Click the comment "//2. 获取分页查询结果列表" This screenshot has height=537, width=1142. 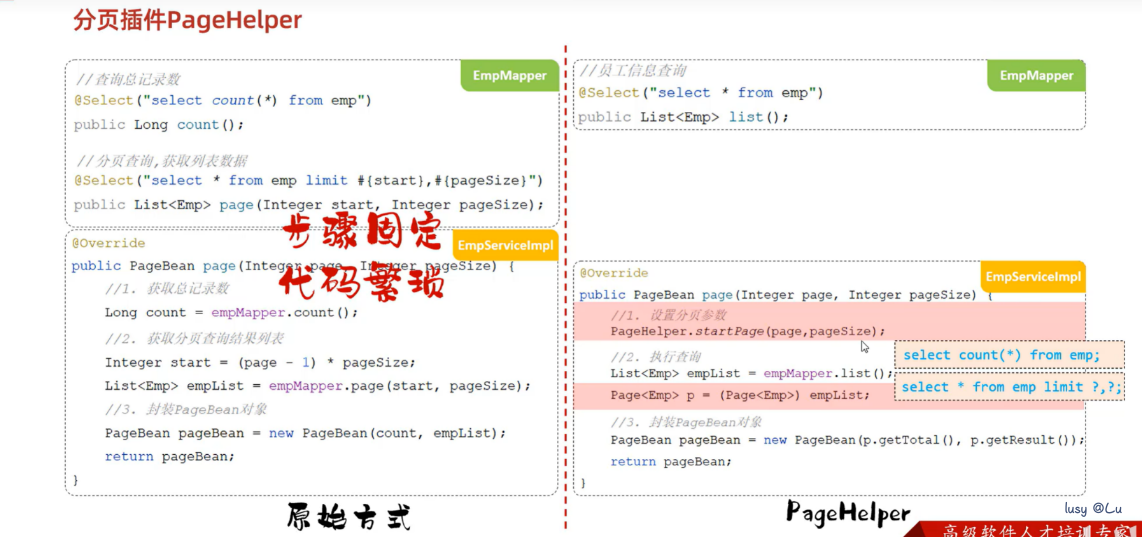[194, 339]
